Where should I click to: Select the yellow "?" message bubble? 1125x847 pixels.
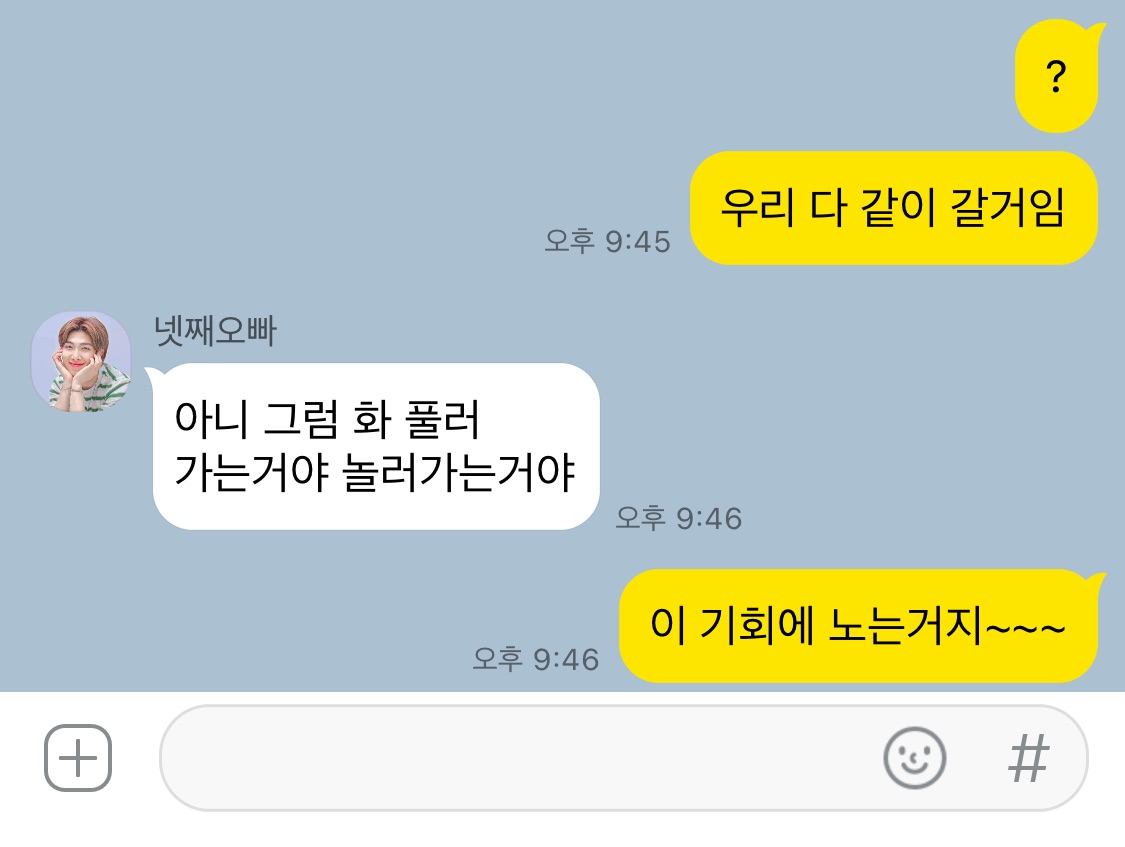pos(1058,76)
